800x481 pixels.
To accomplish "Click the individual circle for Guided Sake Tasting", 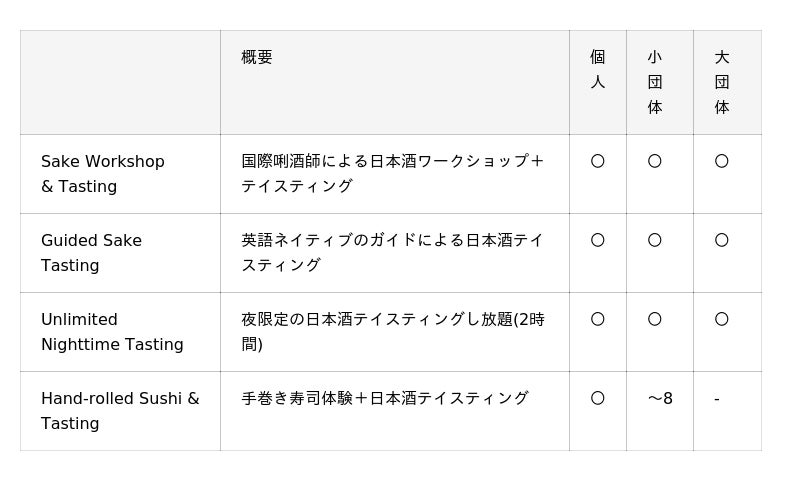I will pos(598,240).
